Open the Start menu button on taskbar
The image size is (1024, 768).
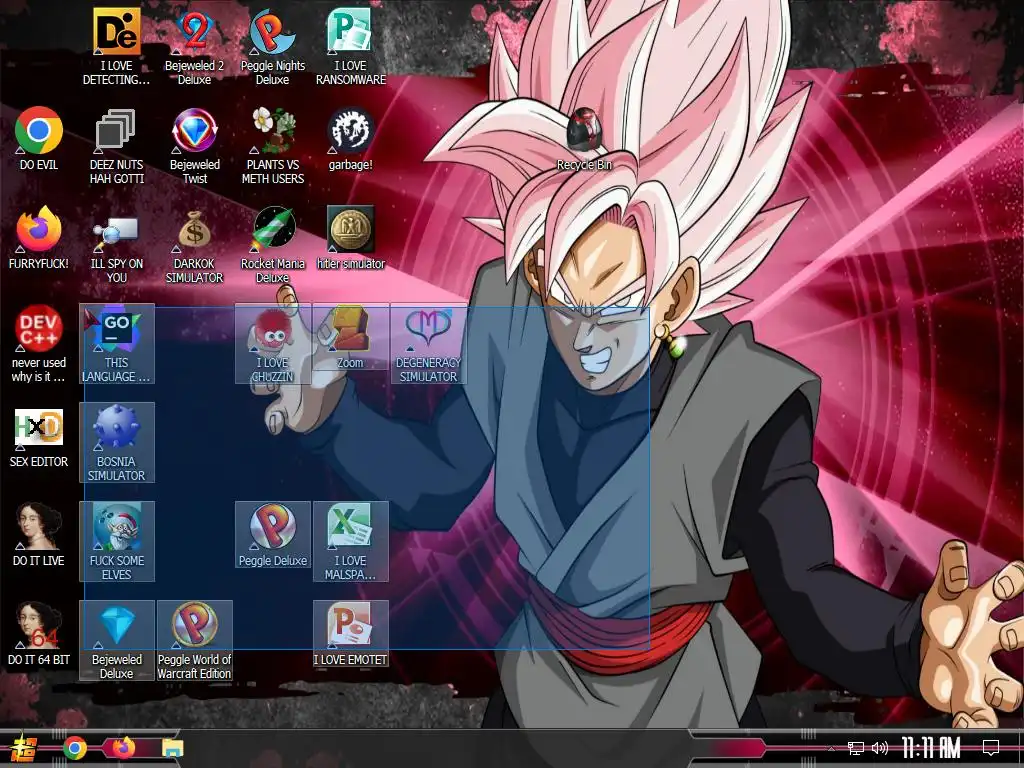(x=24, y=748)
